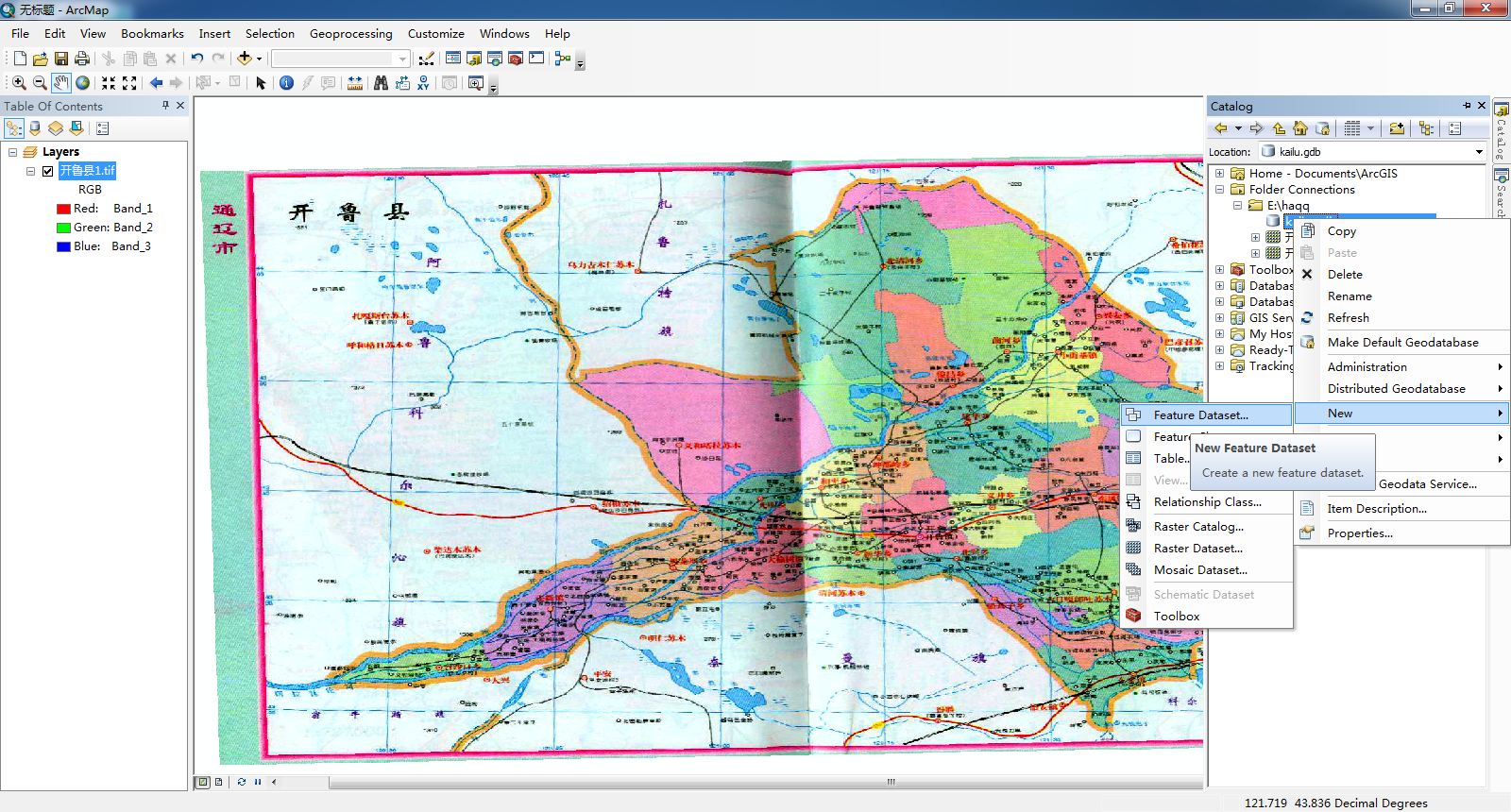This screenshot has width=1511, height=812.
Task: Uncheck the 开鲁县1.tif layer checkbox
Action: (48, 171)
